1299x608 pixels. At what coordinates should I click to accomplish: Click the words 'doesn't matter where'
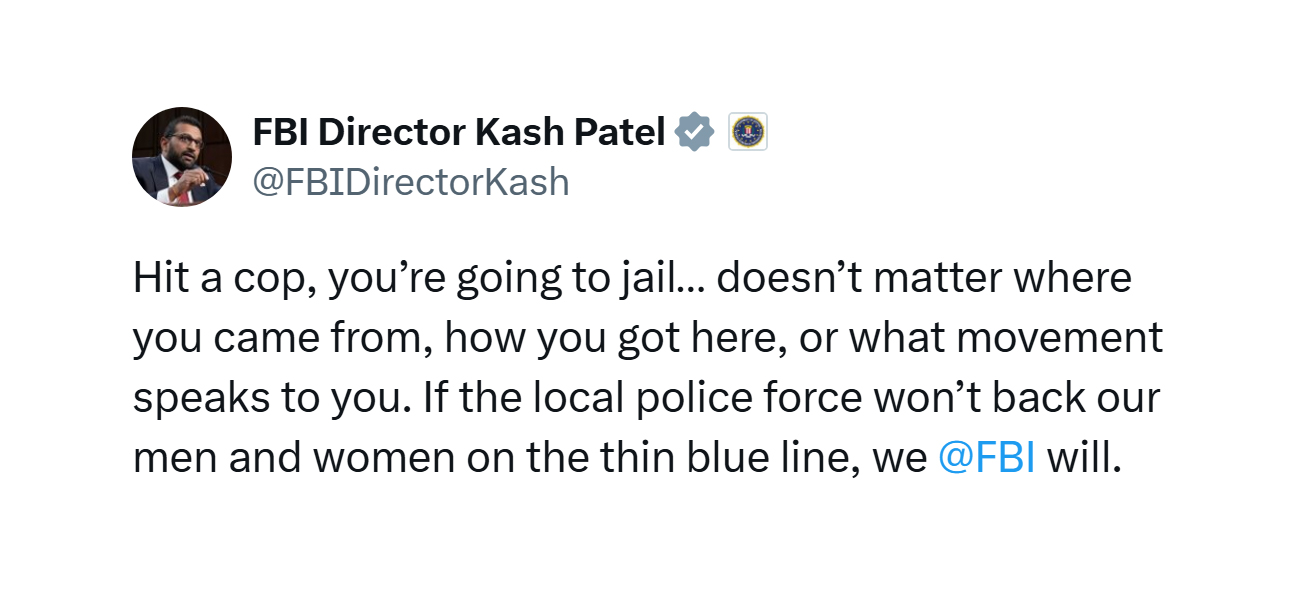924,278
